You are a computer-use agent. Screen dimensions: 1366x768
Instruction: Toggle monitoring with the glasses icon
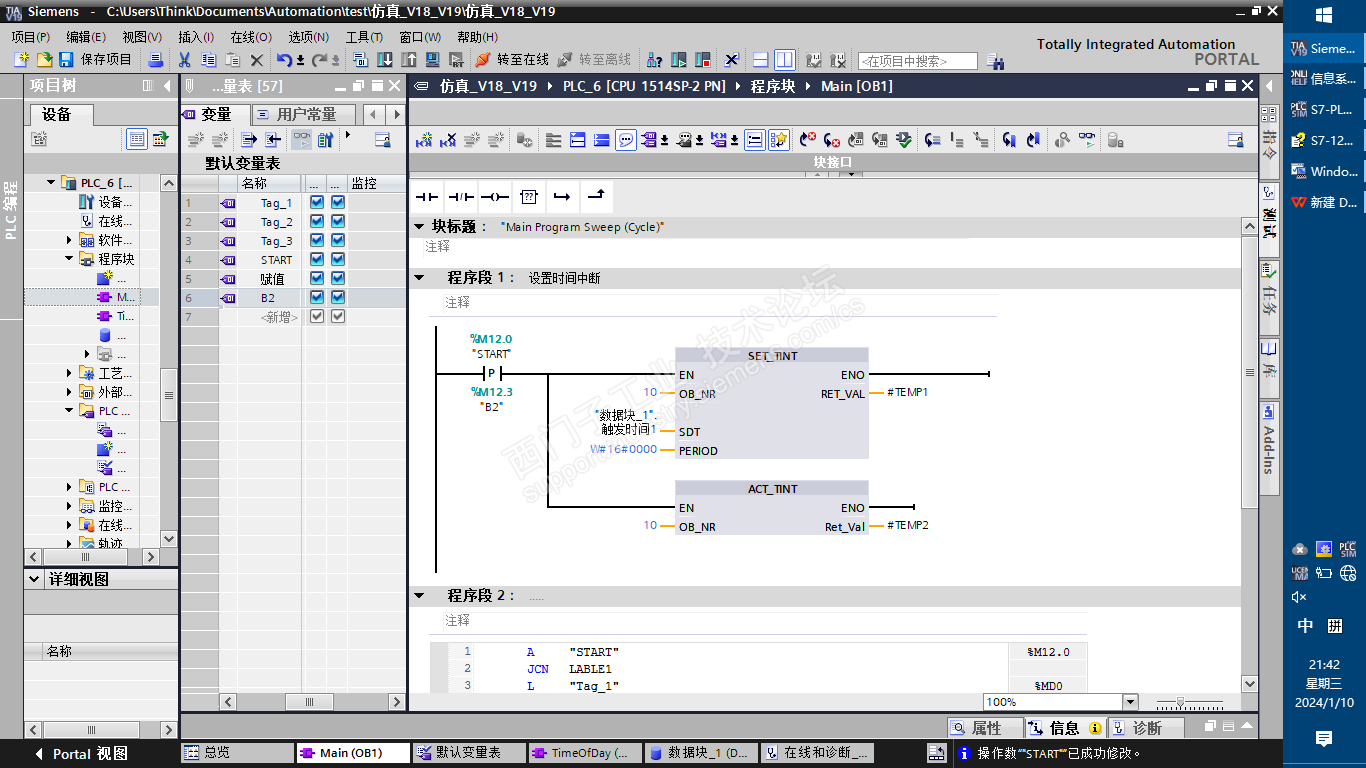[1087, 140]
